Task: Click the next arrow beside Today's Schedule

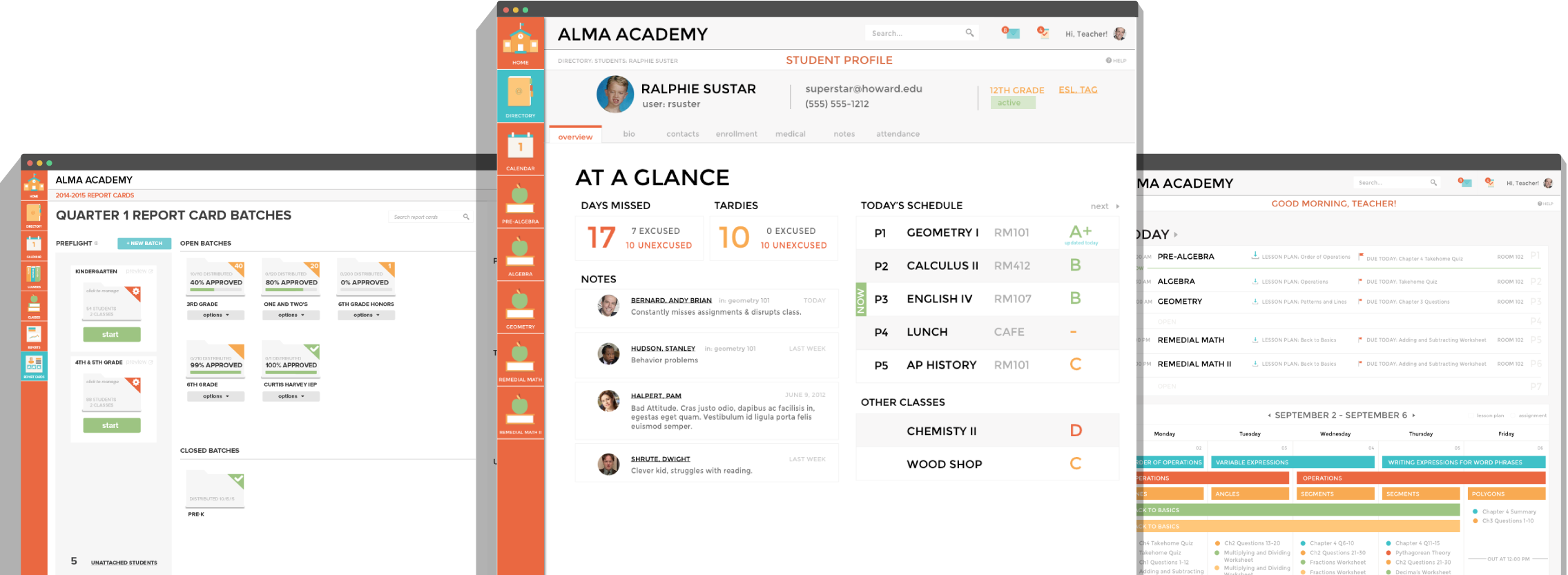Action: click(x=1118, y=206)
